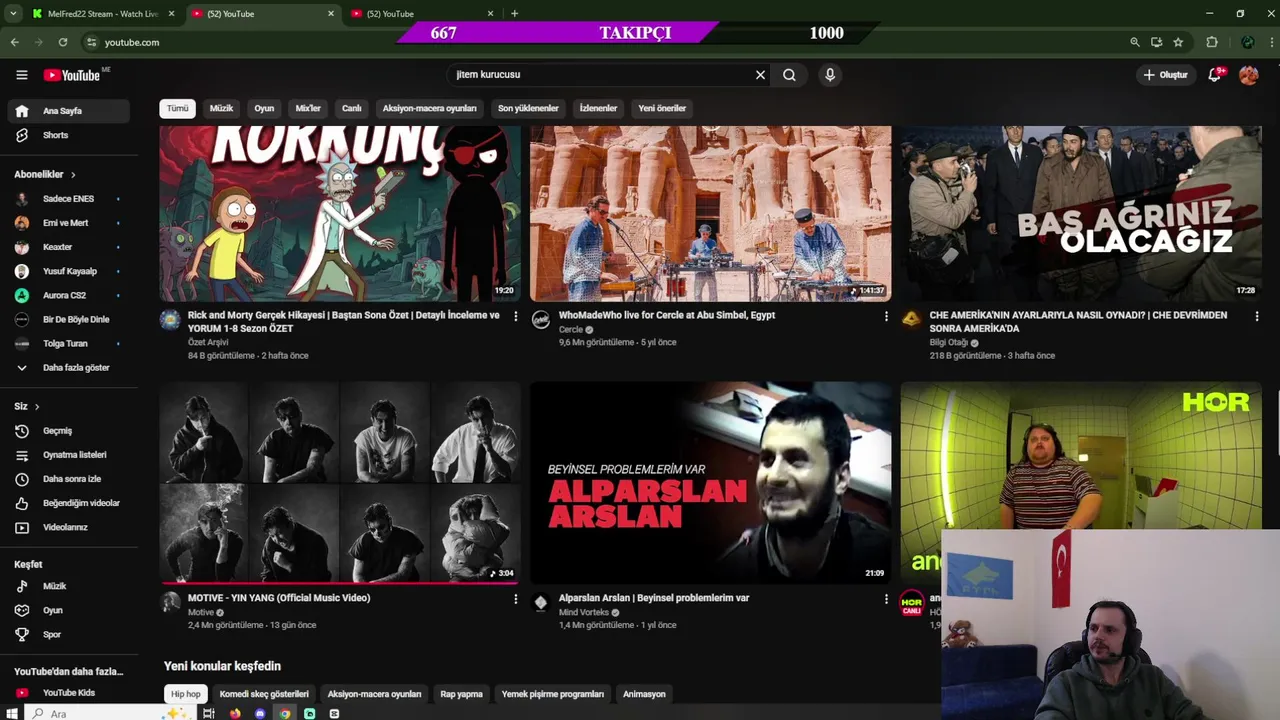The image size is (1280, 720).
Task: Play the WhoMadeWho Abu Simbel thumbnail
Action: 710,213
